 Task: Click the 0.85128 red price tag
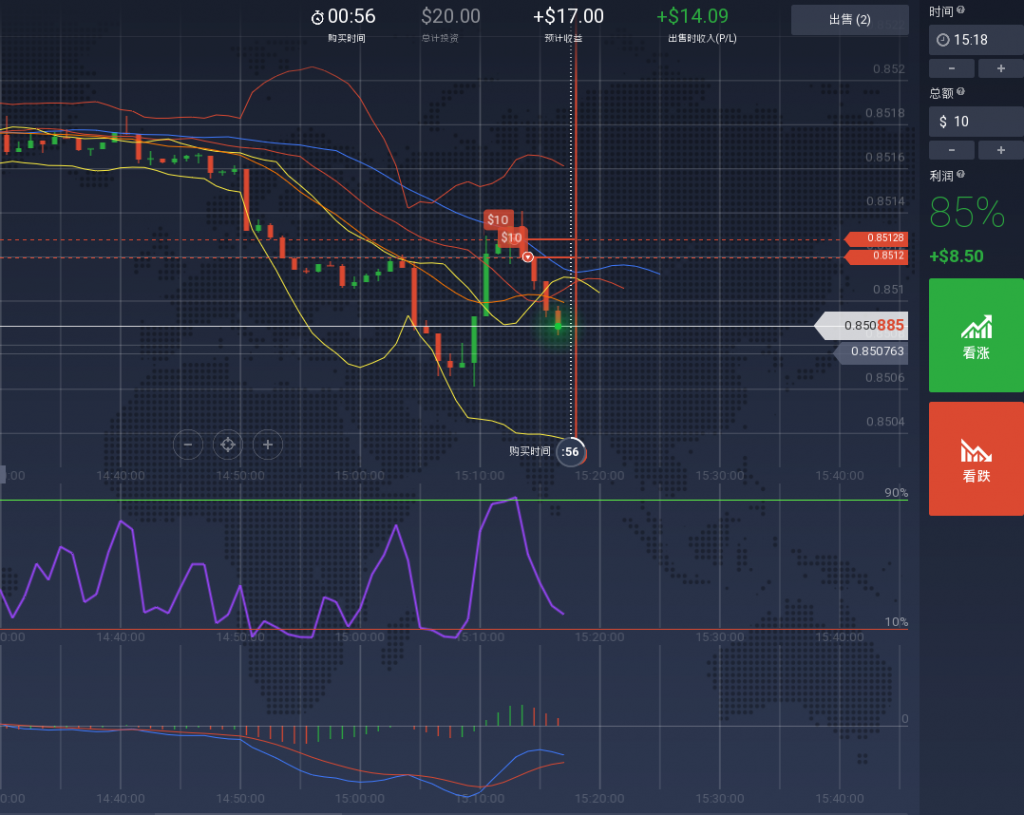pyautogui.click(x=880, y=238)
